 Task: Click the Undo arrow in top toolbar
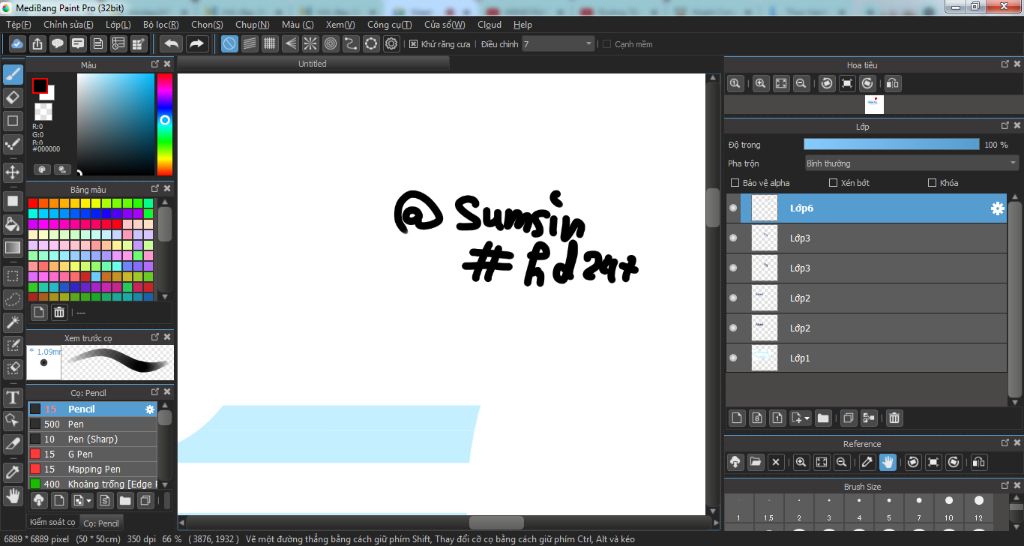(x=172, y=44)
